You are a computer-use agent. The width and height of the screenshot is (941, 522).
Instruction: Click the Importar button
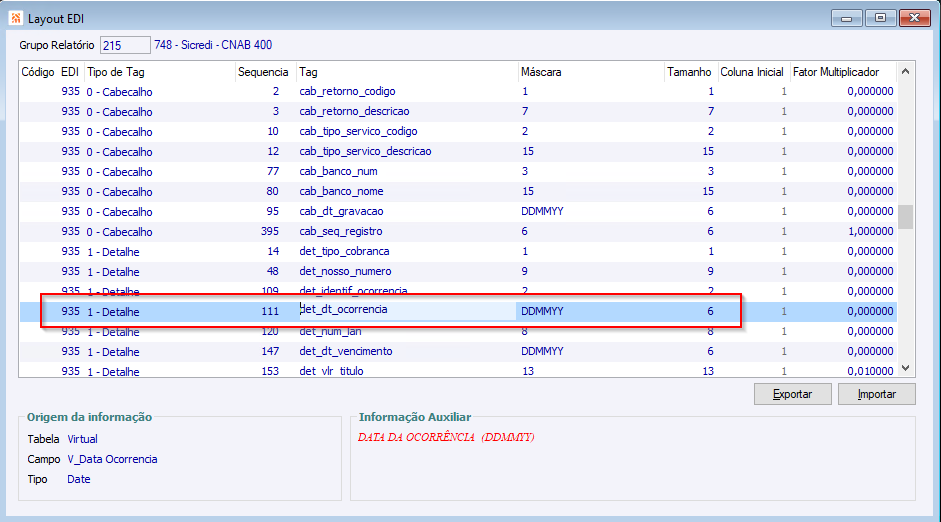(876, 394)
